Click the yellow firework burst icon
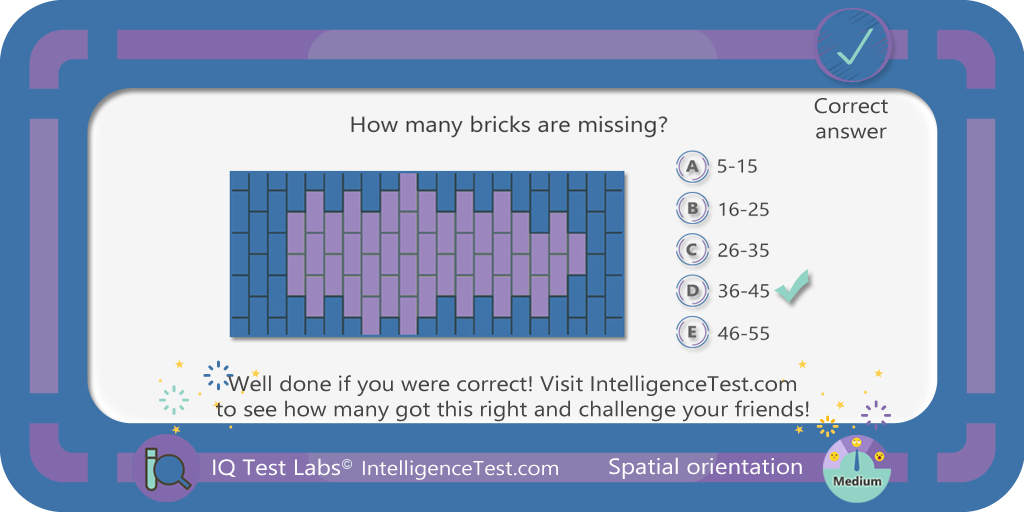The image size is (1024, 512). point(827,426)
